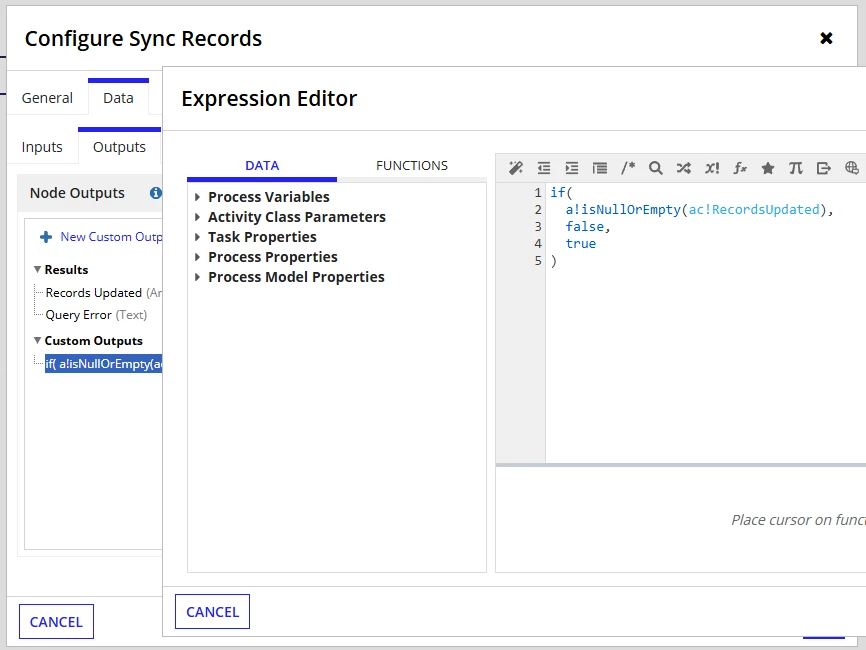866x650 pixels.
Task: Click ac!RecordsUpdated in the expression code
Action: pos(754,209)
